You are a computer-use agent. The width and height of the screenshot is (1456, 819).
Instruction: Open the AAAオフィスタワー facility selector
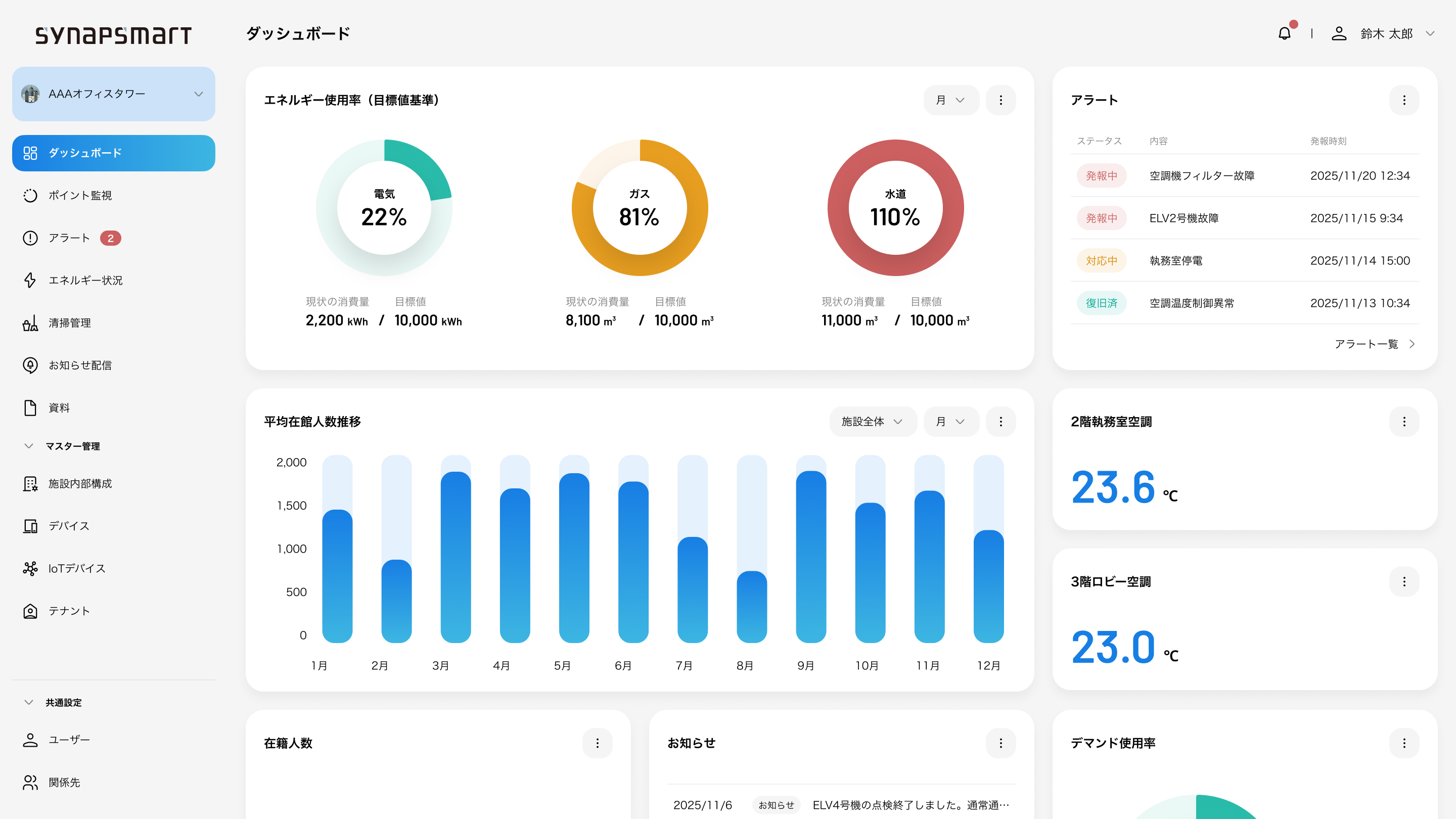coord(114,94)
